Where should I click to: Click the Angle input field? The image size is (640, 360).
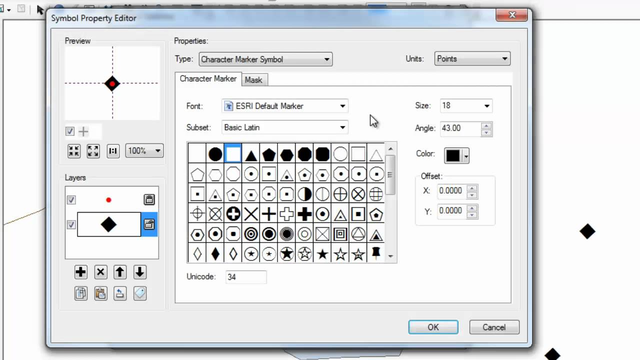pos(460,129)
